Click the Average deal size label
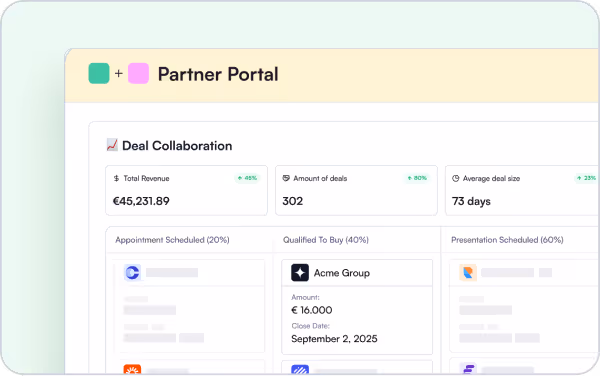This screenshot has width=600, height=376. click(491, 179)
